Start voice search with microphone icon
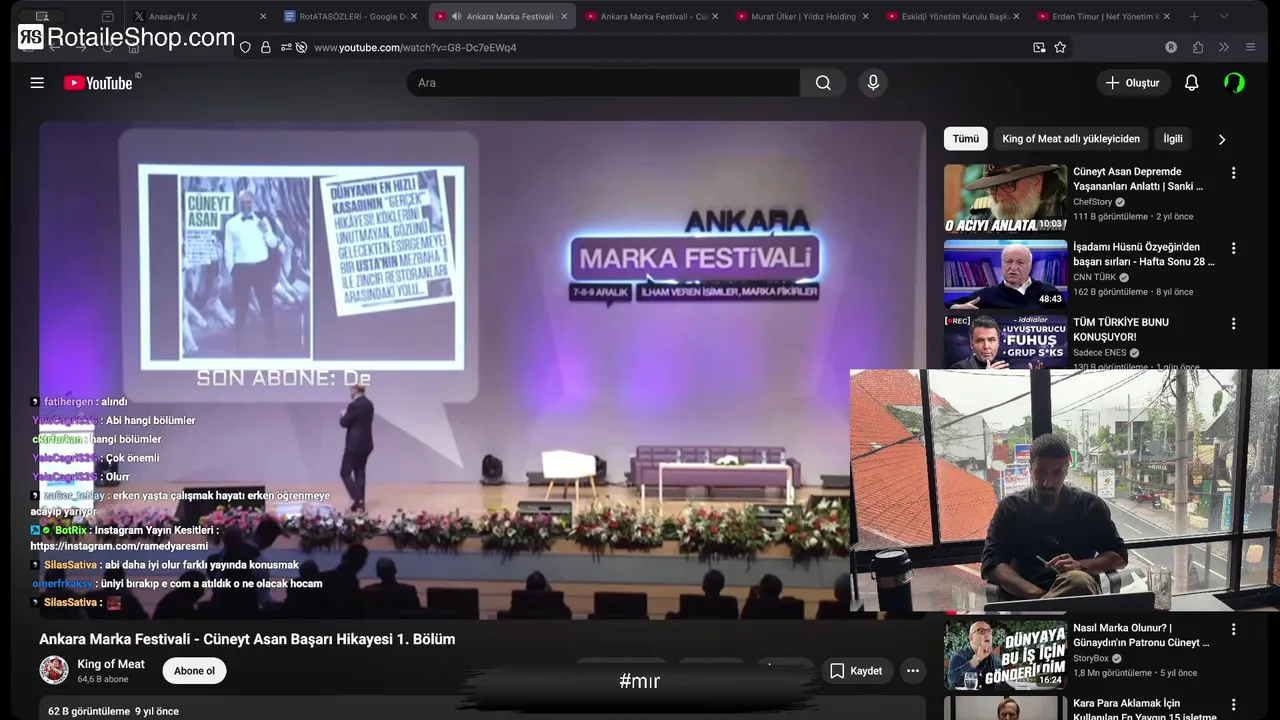The height and width of the screenshot is (720, 1280). point(873,83)
